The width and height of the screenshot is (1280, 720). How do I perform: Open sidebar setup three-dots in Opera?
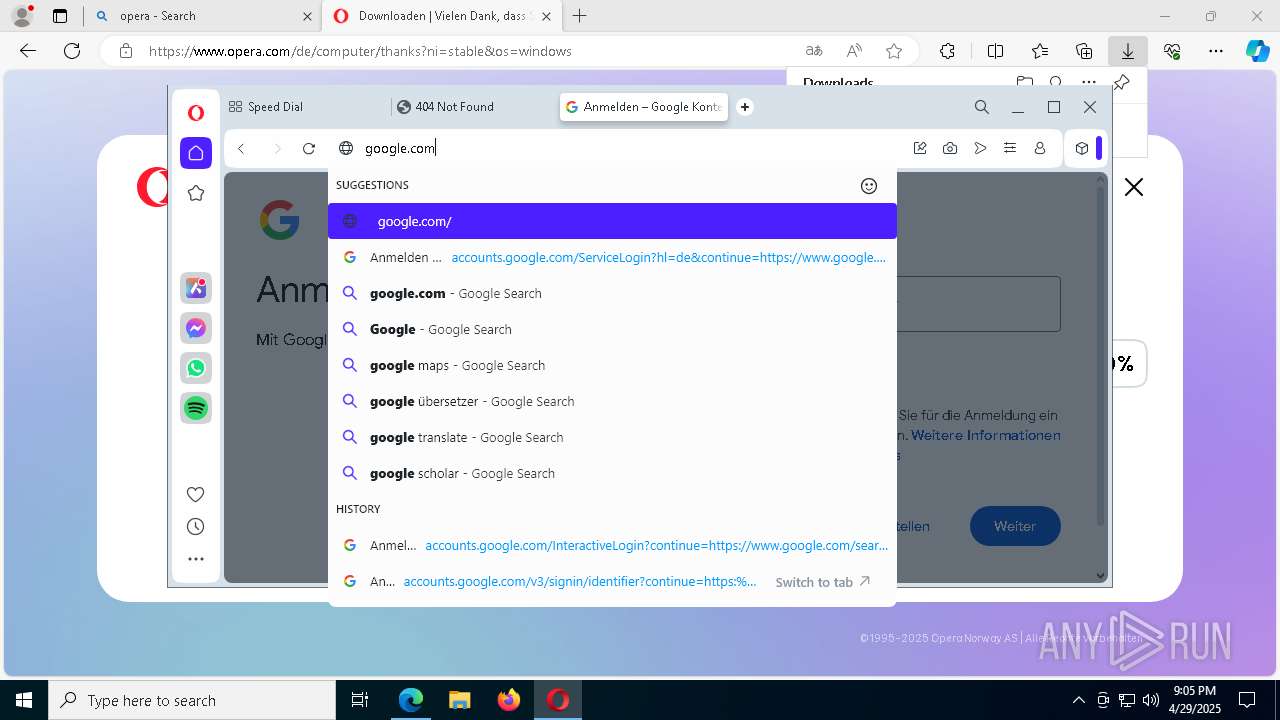click(x=196, y=560)
